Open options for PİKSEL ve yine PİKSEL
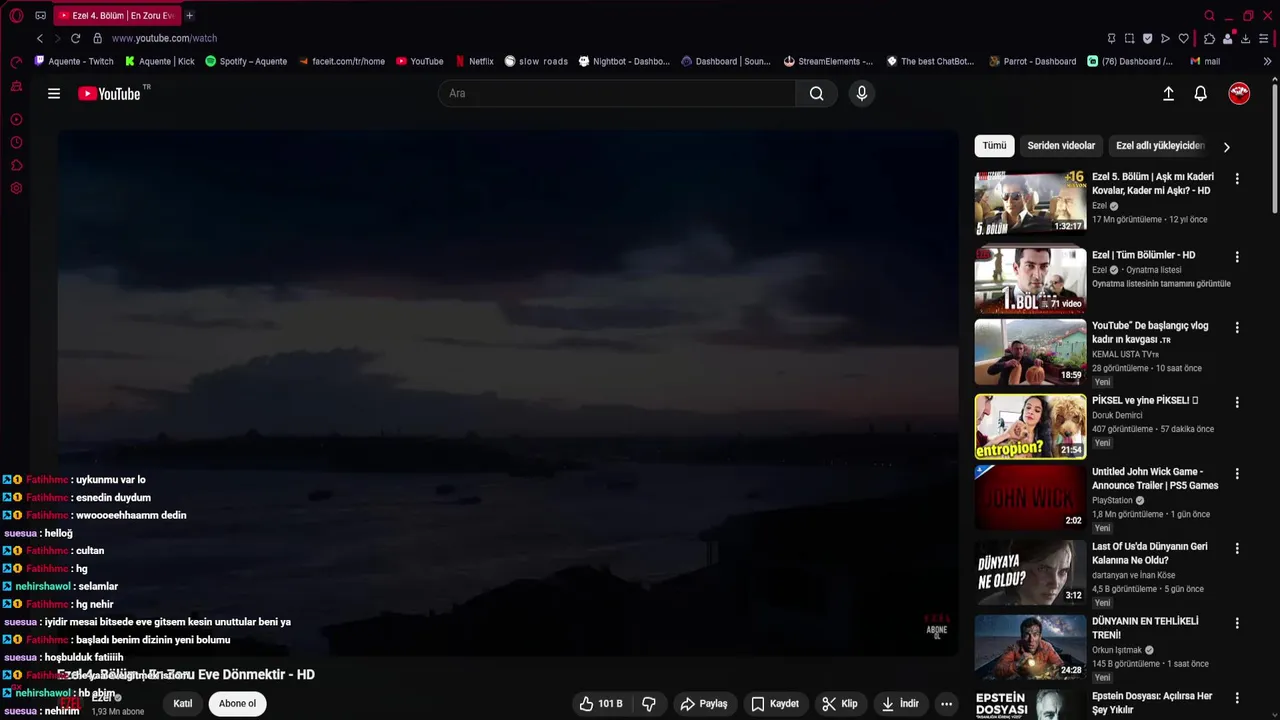Viewport: 1280px width, 720px height. click(x=1237, y=402)
